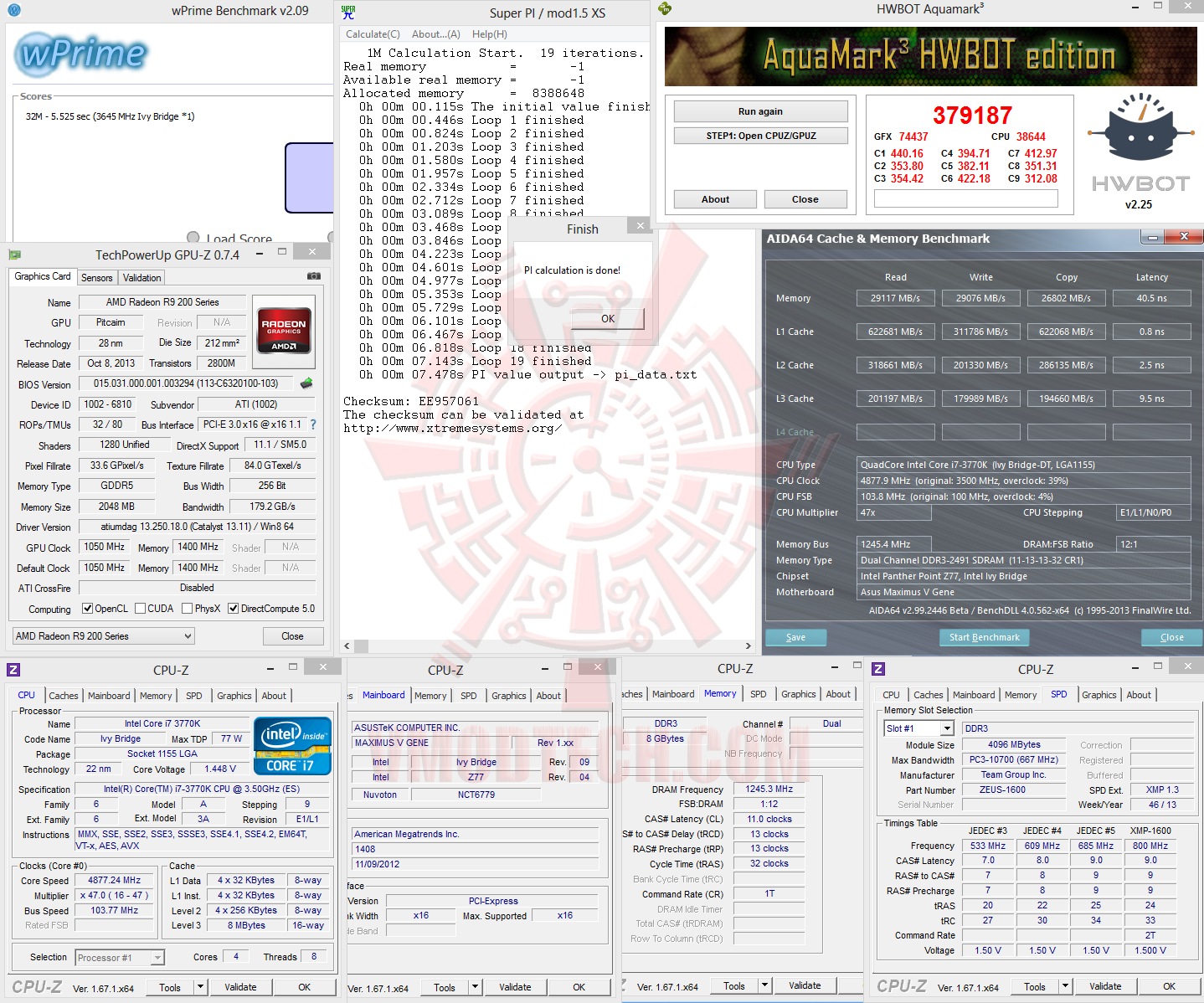Click the 379187 score in HWBOT Aquamark
This screenshot has width=1204, height=1003.
pyautogui.click(x=972, y=116)
